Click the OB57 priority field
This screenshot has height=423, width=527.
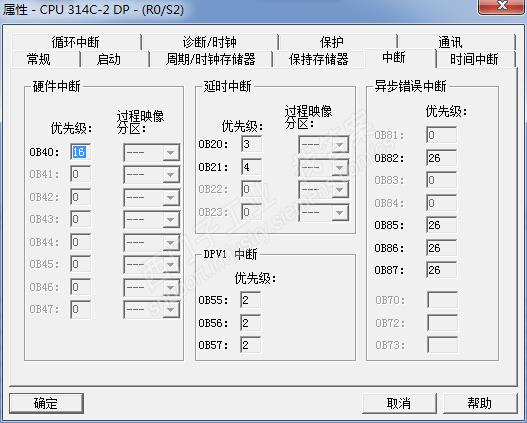pos(250,345)
